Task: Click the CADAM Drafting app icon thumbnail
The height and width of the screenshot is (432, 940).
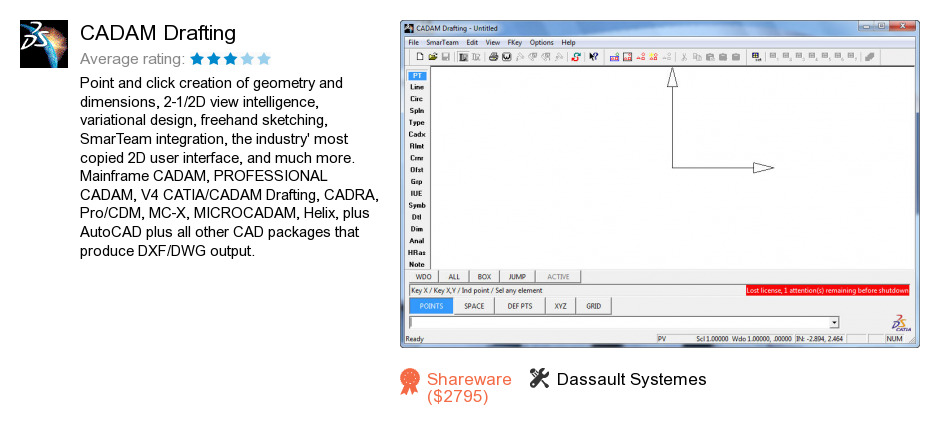Action: [x=44, y=44]
